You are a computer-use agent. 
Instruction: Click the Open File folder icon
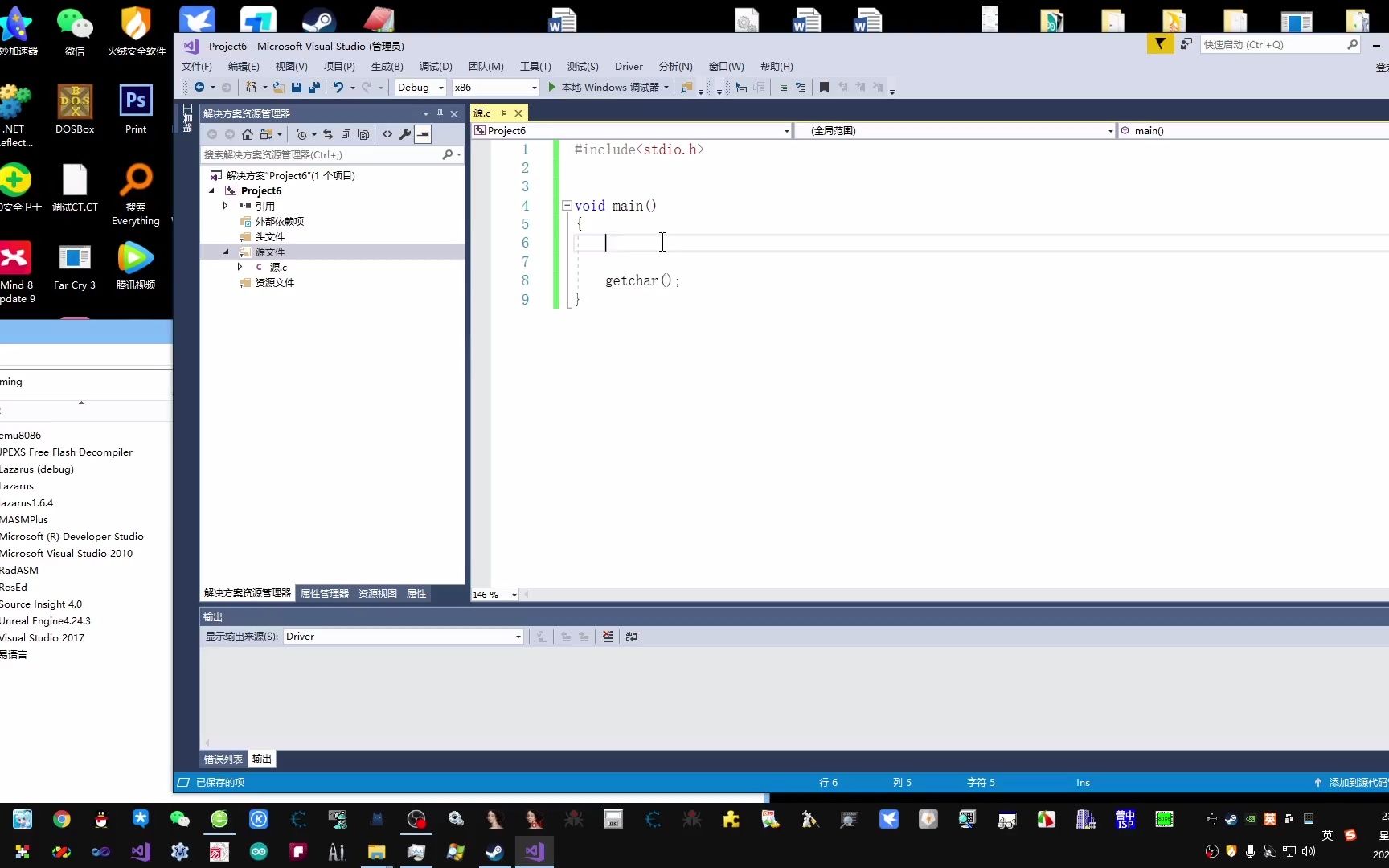(279, 87)
